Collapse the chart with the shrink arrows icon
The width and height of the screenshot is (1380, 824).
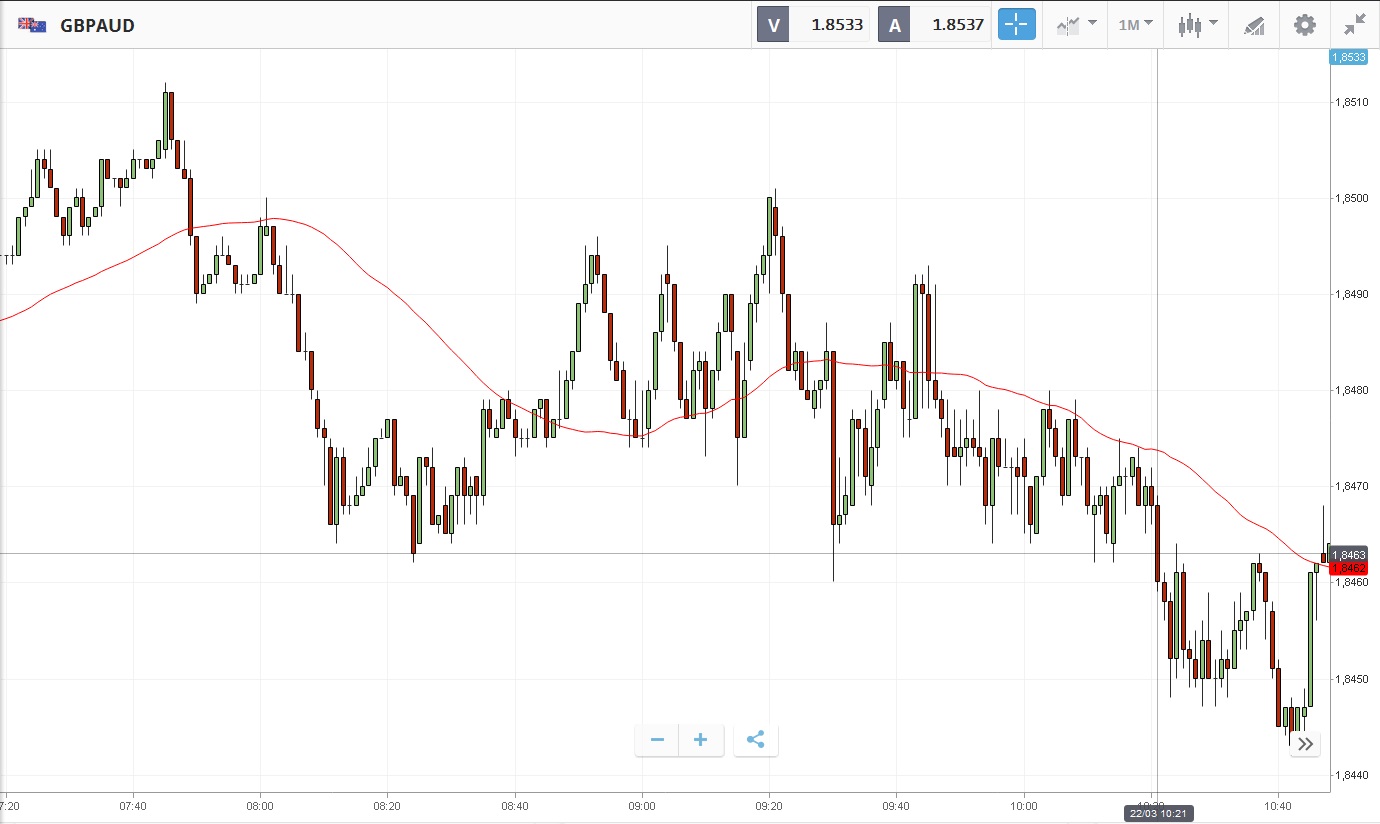[1355, 25]
